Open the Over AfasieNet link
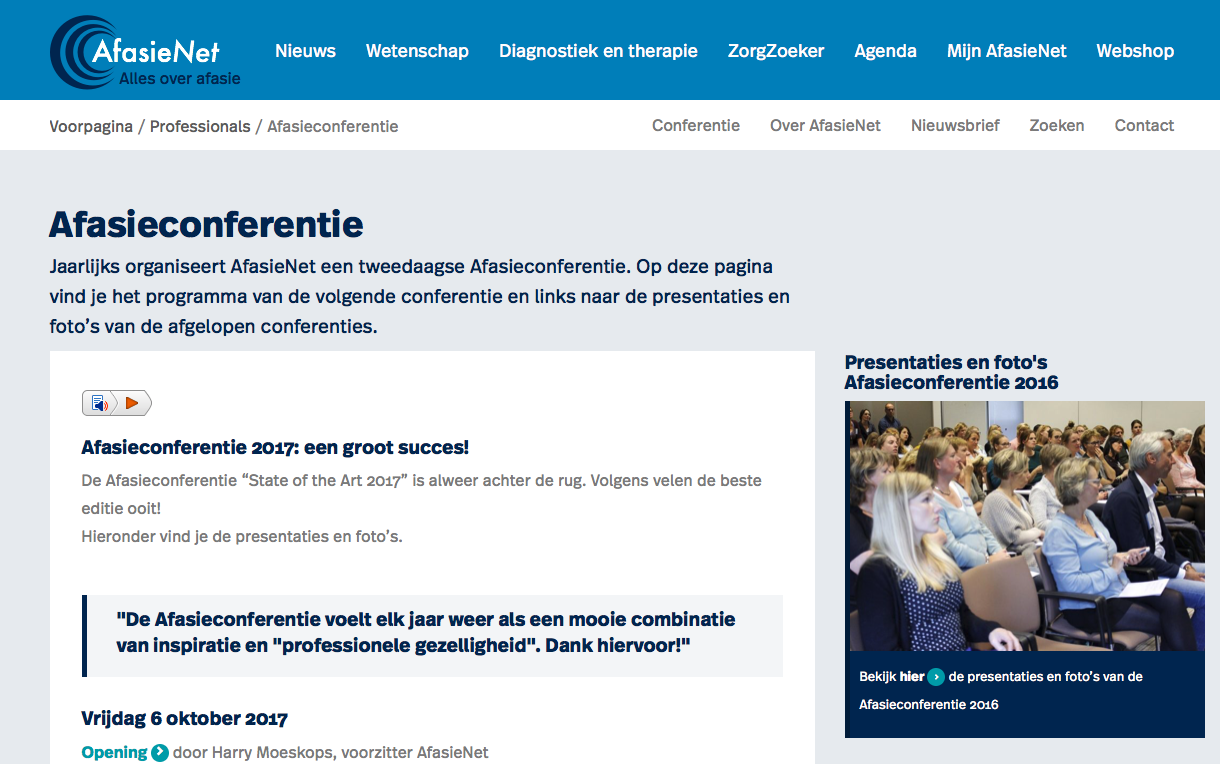Viewport: 1220px width, 764px height. point(825,125)
